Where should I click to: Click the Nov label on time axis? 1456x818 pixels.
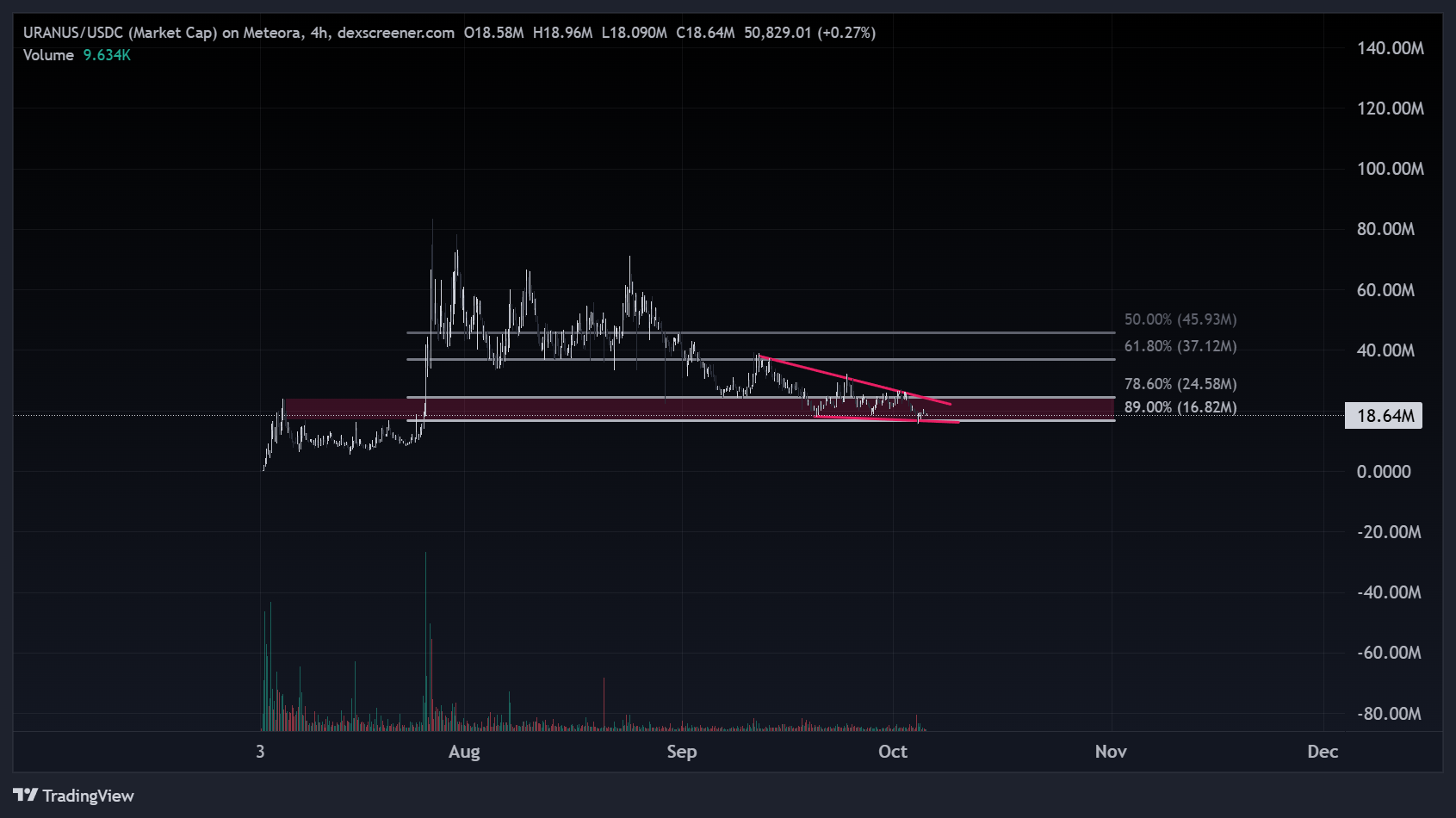pos(1110,752)
